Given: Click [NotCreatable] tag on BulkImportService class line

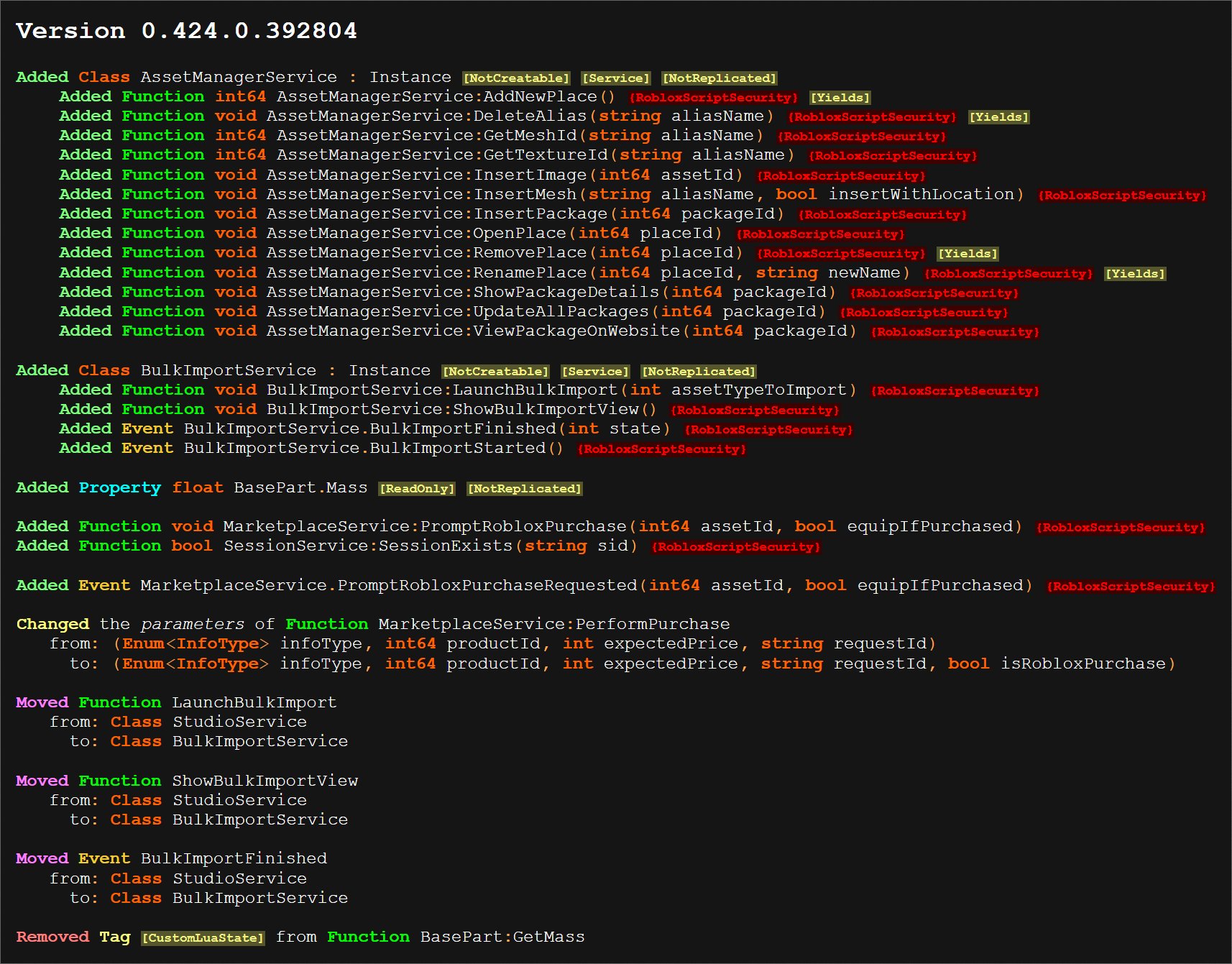Looking at the screenshot, I should (x=495, y=372).
